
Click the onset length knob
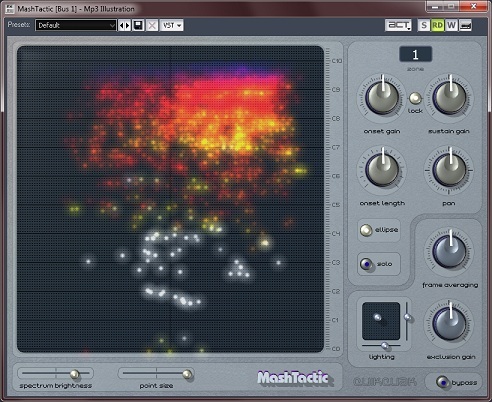(382, 170)
